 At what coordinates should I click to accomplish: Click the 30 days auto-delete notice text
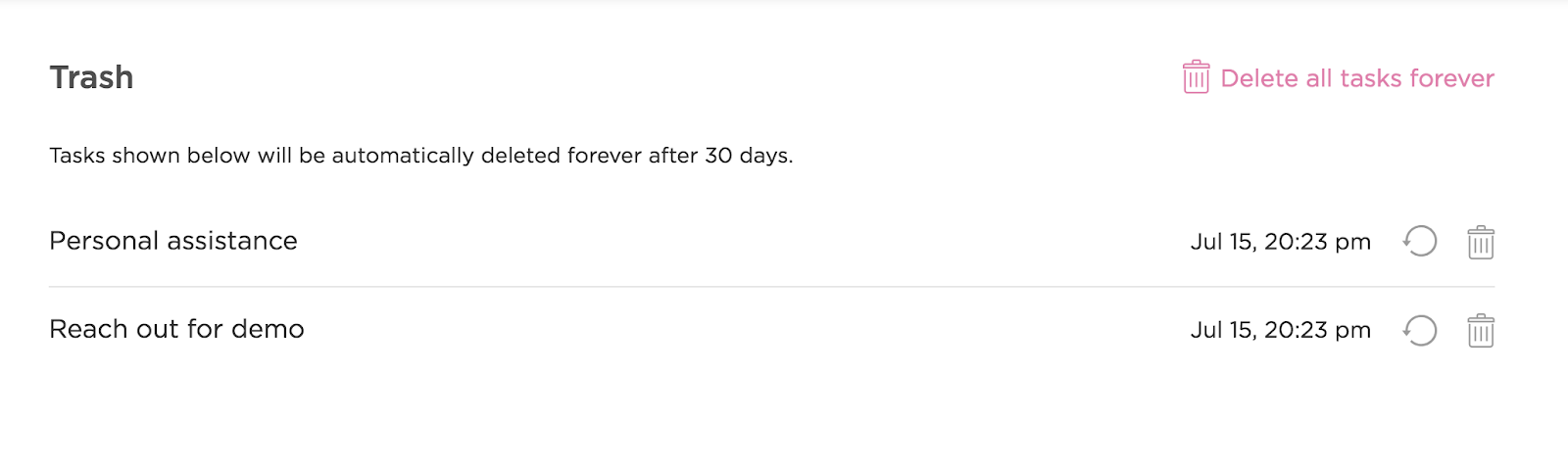click(x=420, y=156)
